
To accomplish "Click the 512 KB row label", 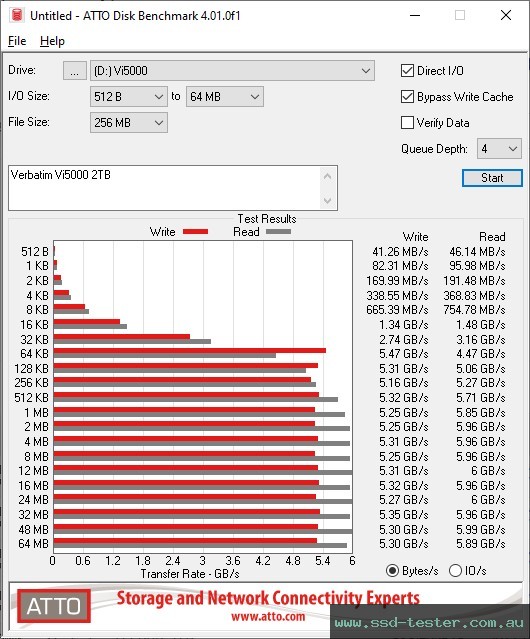I will (x=31, y=397).
